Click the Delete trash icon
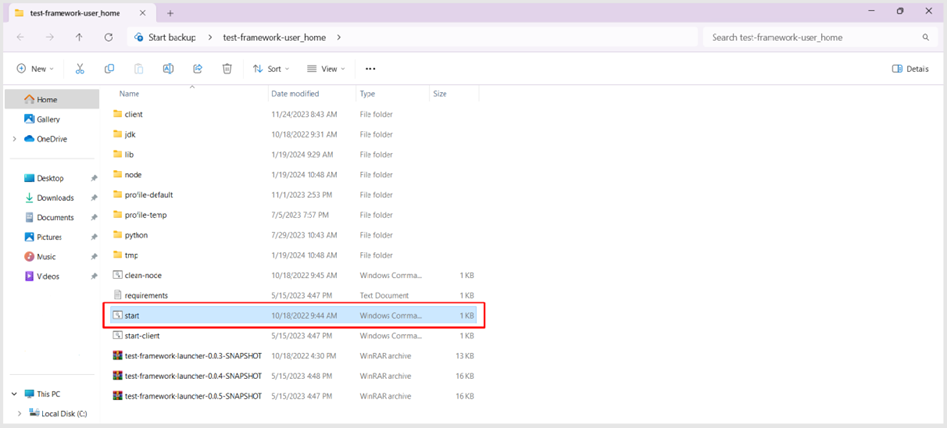The width and height of the screenshot is (947, 428). coord(227,69)
